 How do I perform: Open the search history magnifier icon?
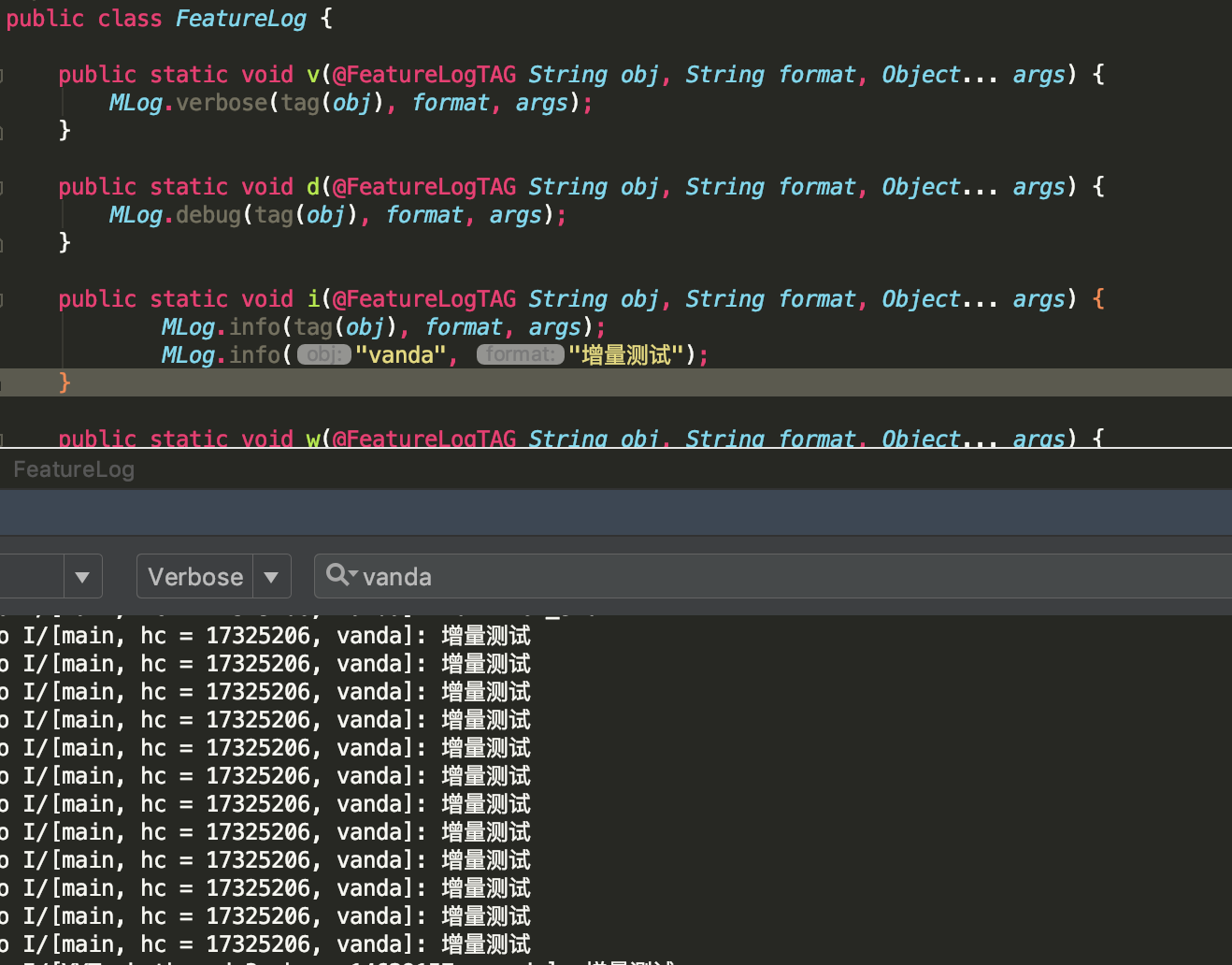[x=340, y=575]
